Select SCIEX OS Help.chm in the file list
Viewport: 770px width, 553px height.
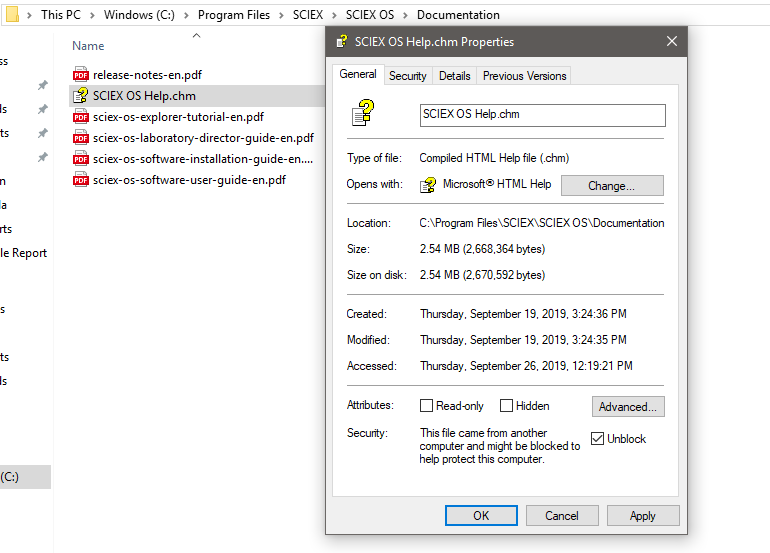pos(144,96)
